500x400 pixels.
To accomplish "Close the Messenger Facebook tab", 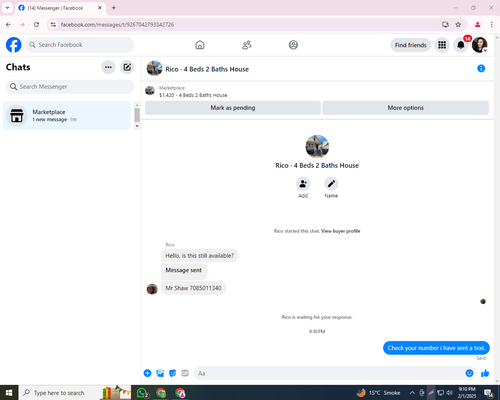I will (100, 8).
